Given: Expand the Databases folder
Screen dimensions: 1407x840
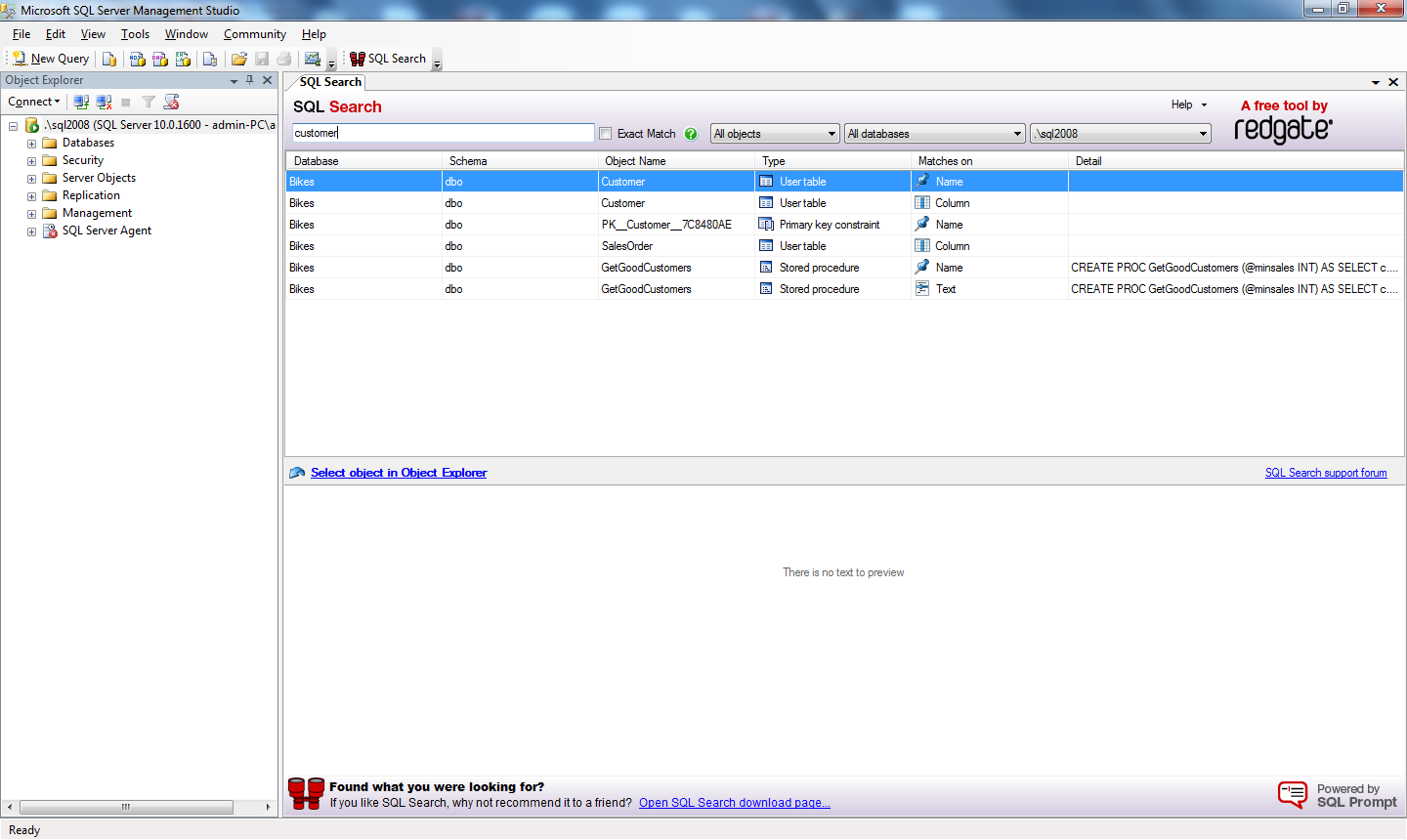Looking at the screenshot, I should (31, 144).
